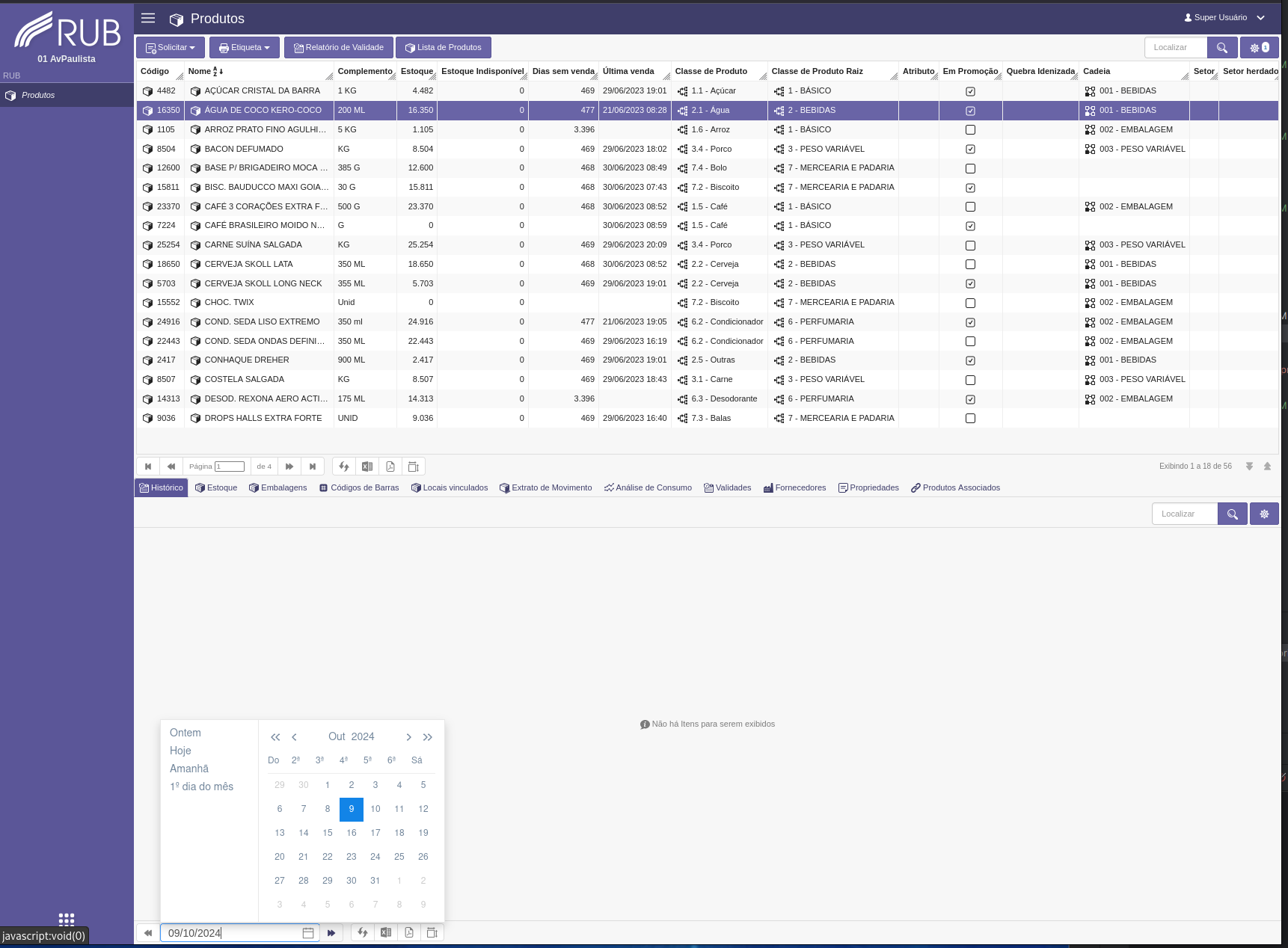Go to last page of products grid

coord(313,467)
